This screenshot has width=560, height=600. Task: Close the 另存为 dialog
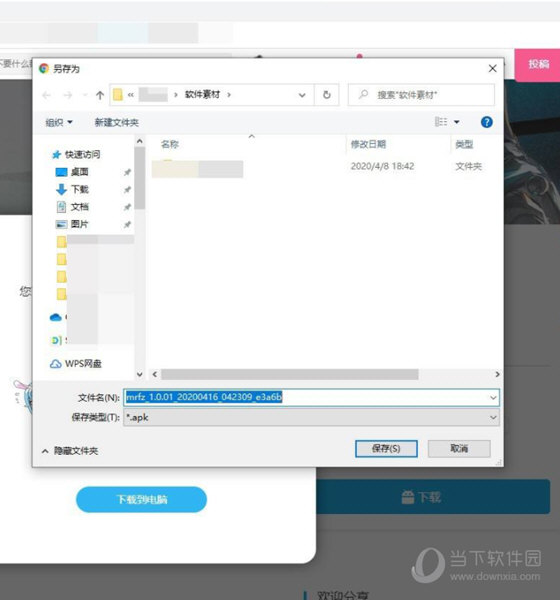click(x=493, y=68)
